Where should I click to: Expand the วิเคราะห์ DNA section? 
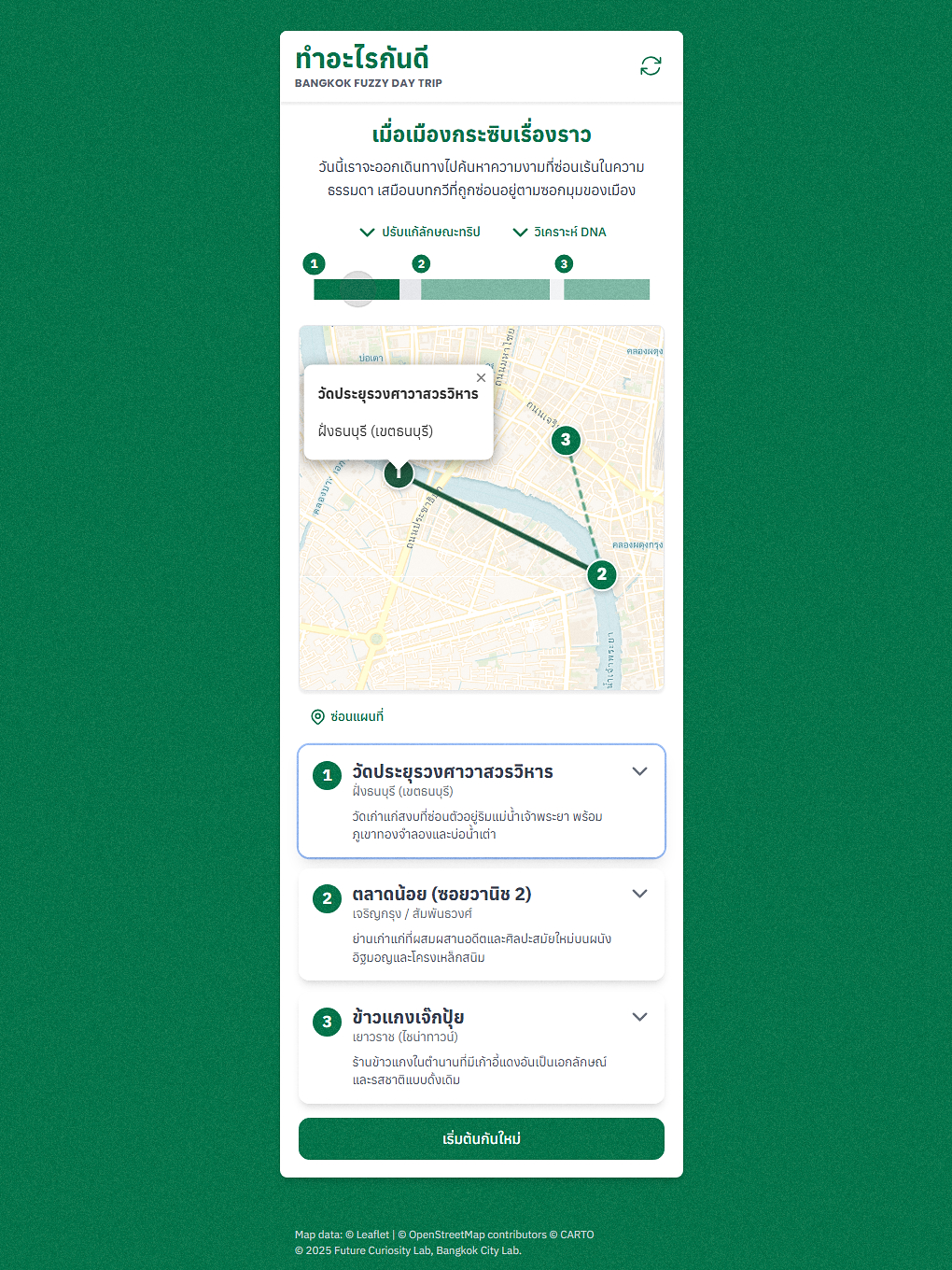pyautogui.click(x=560, y=232)
